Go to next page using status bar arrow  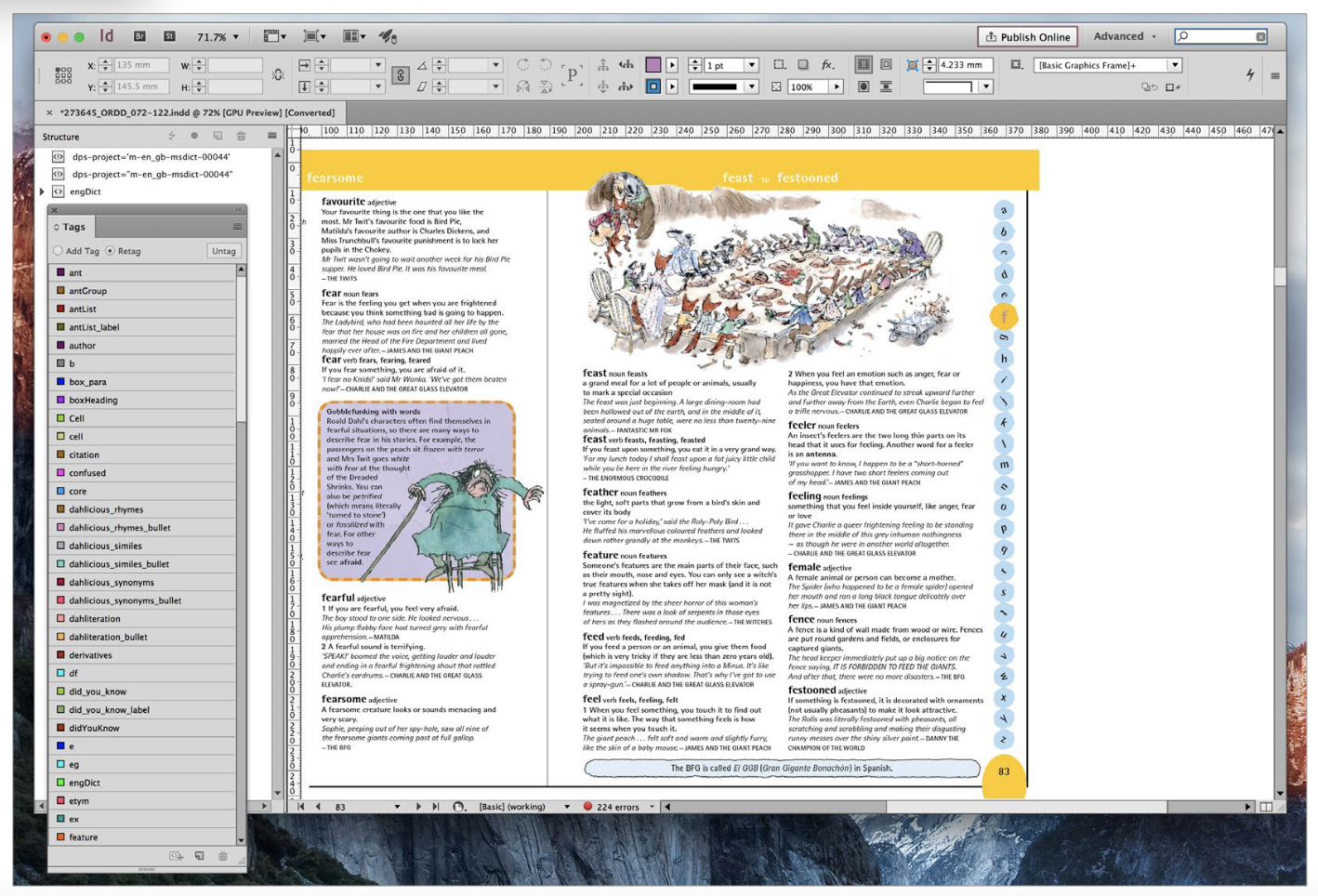point(417,807)
